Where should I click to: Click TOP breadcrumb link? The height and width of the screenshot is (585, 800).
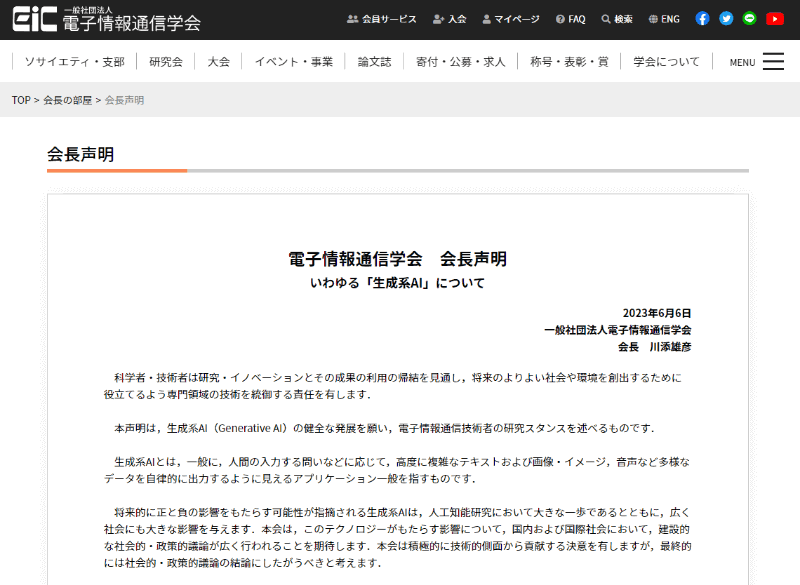pyautogui.click(x=21, y=100)
